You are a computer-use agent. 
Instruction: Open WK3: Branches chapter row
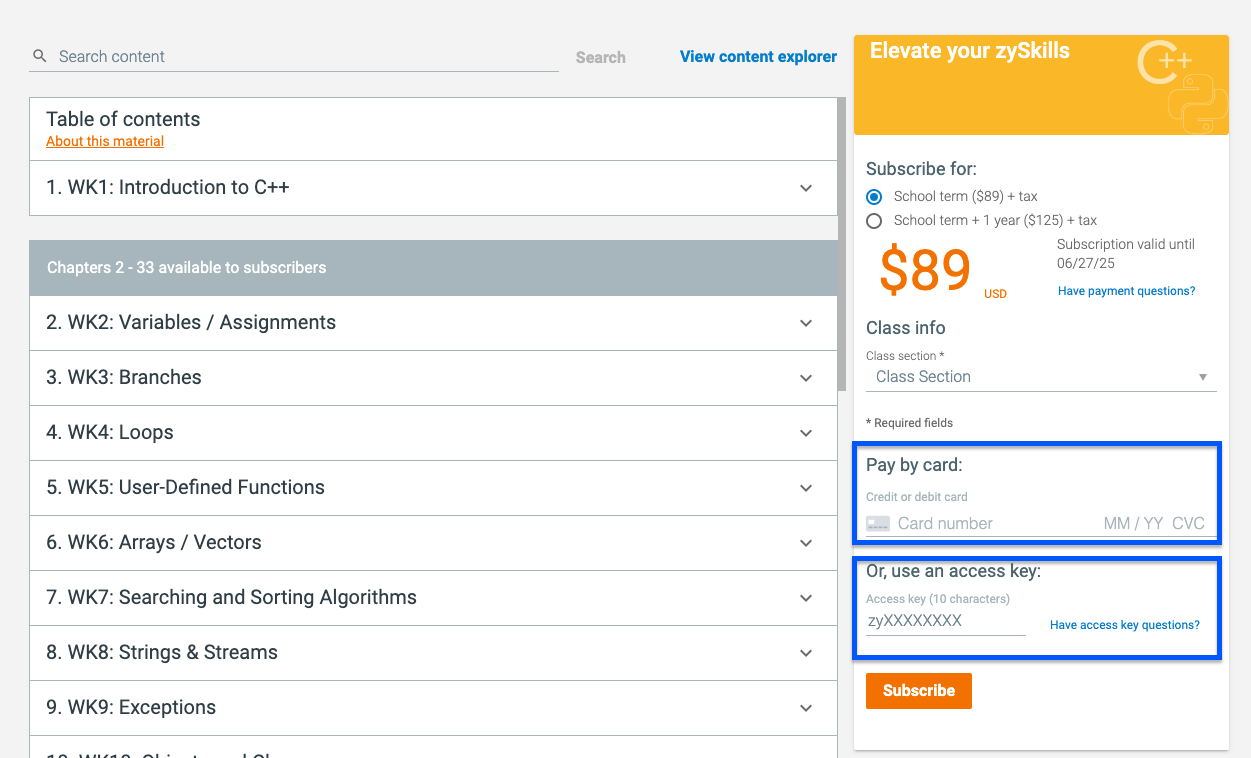[400, 378]
